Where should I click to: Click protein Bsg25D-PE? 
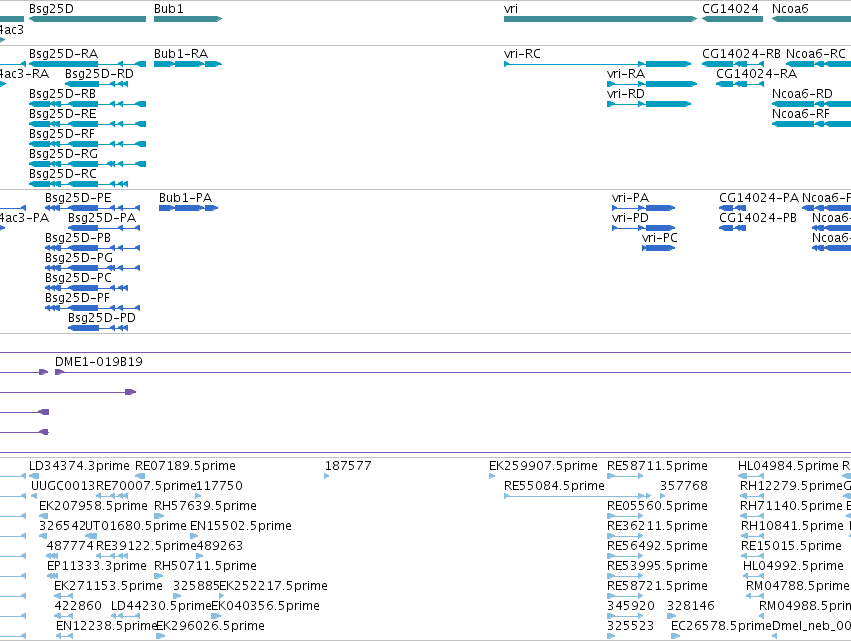coord(92,208)
